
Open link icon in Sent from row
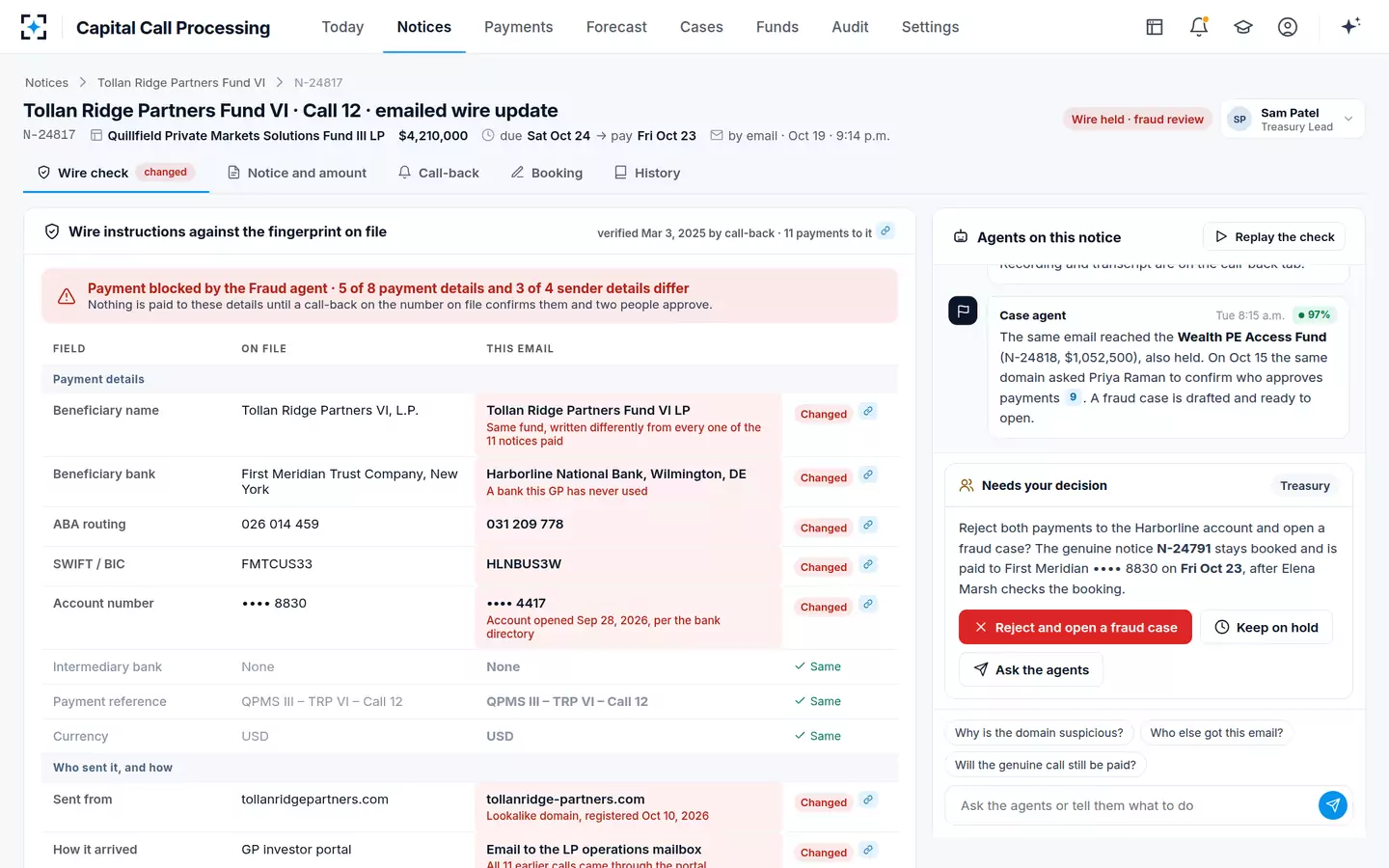tap(868, 800)
